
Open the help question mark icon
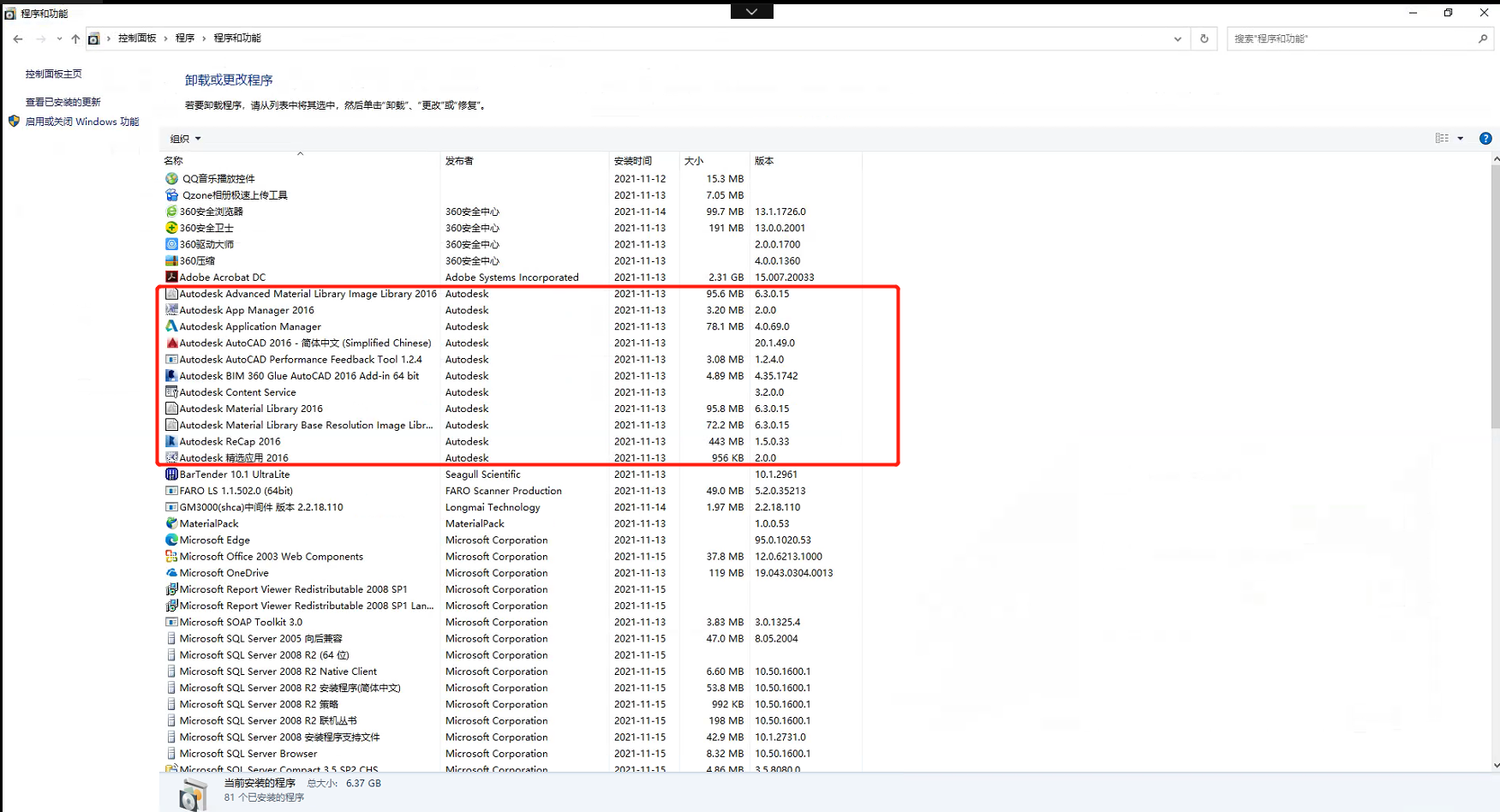point(1485,138)
